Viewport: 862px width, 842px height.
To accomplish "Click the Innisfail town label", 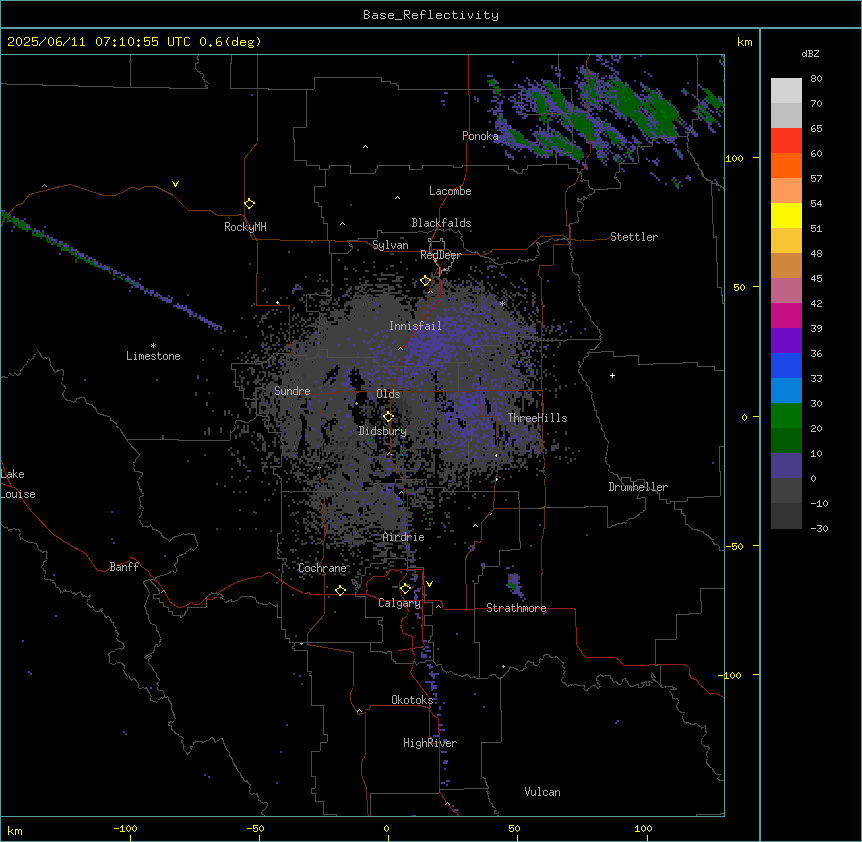I will pos(415,326).
